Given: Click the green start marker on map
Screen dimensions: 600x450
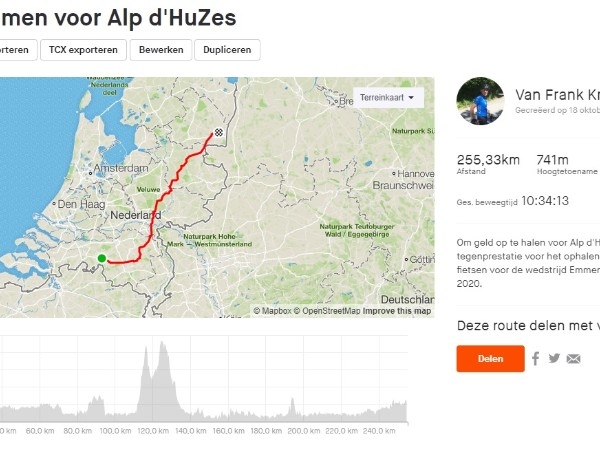Looking at the screenshot, I should click(101, 258).
